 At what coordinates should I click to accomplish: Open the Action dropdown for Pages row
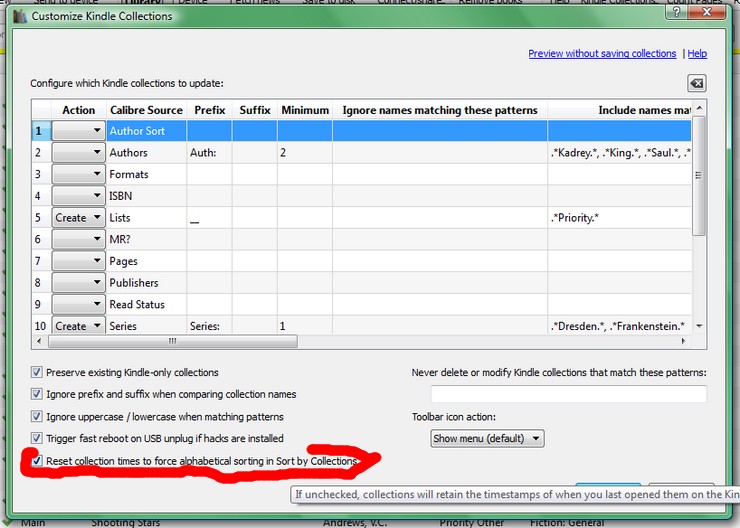(78, 261)
